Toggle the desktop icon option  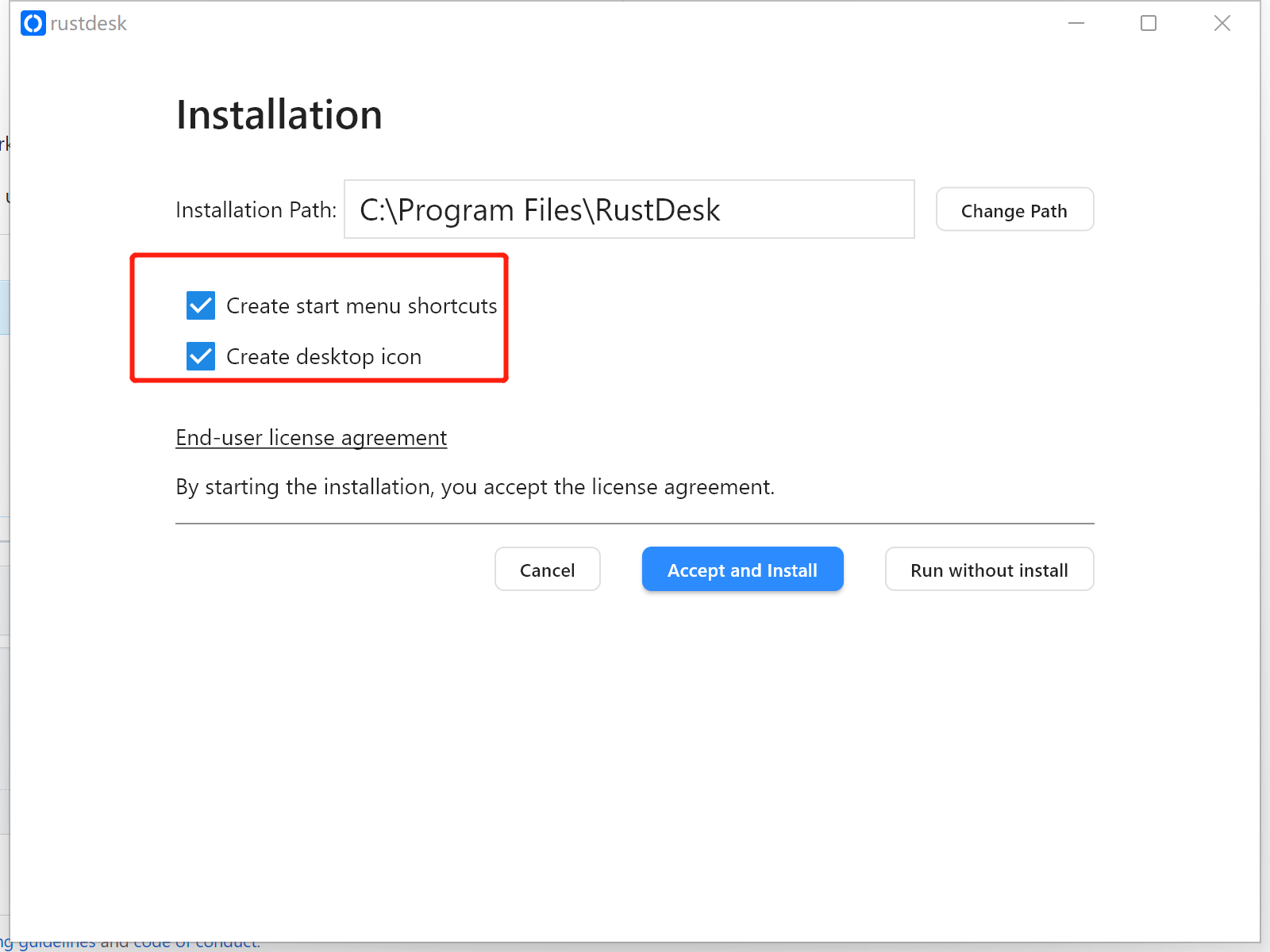click(x=201, y=356)
